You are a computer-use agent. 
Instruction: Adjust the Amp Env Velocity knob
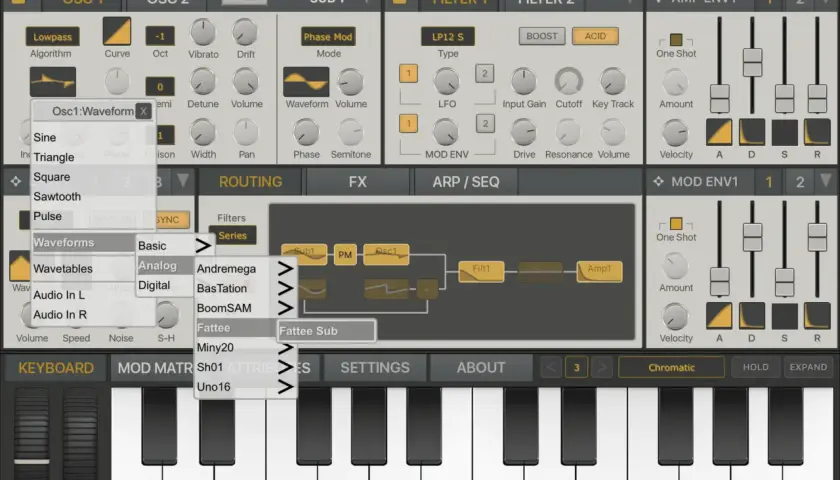[x=675, y=132]
